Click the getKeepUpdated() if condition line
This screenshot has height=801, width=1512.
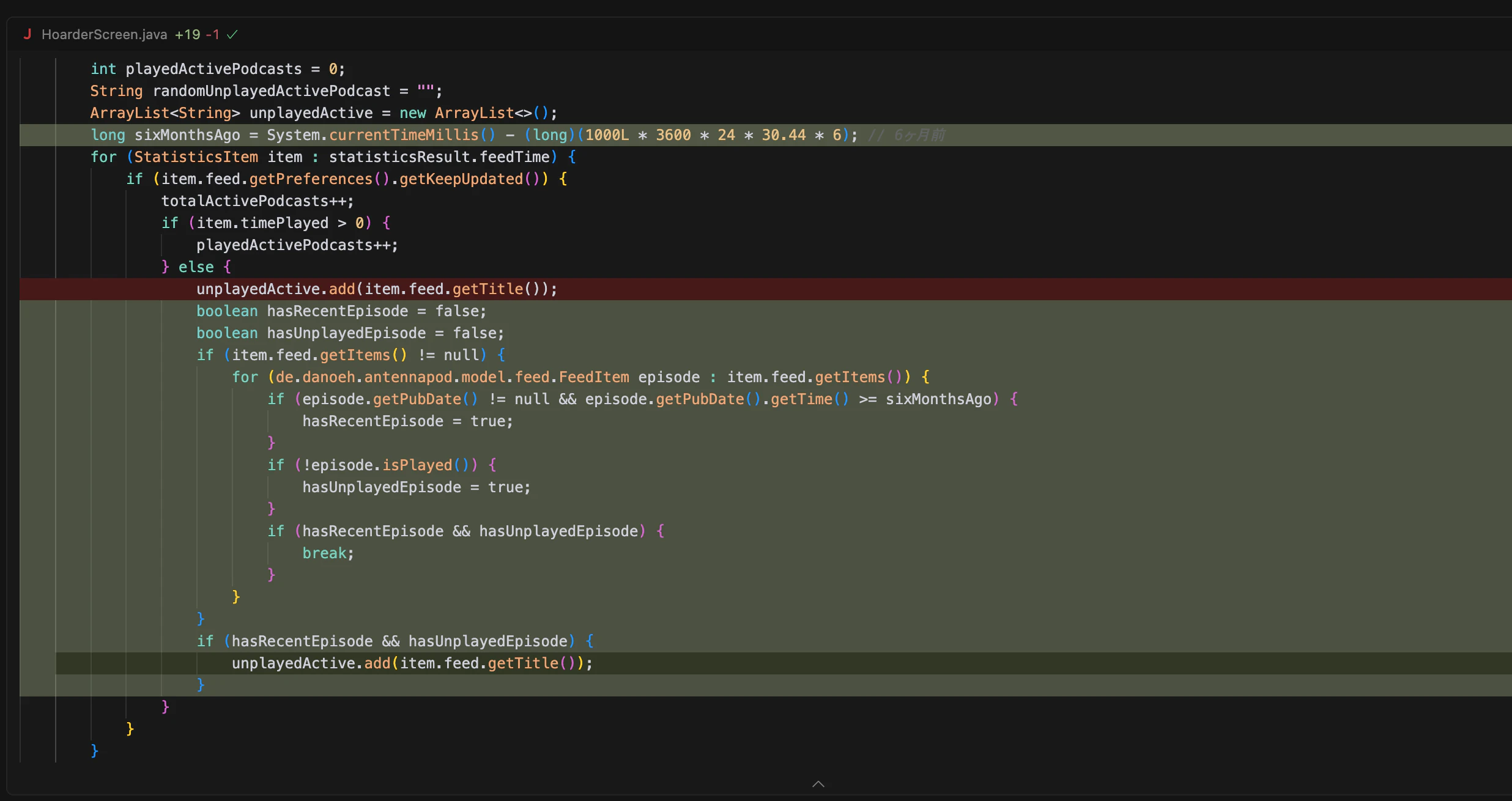[347, 179]
